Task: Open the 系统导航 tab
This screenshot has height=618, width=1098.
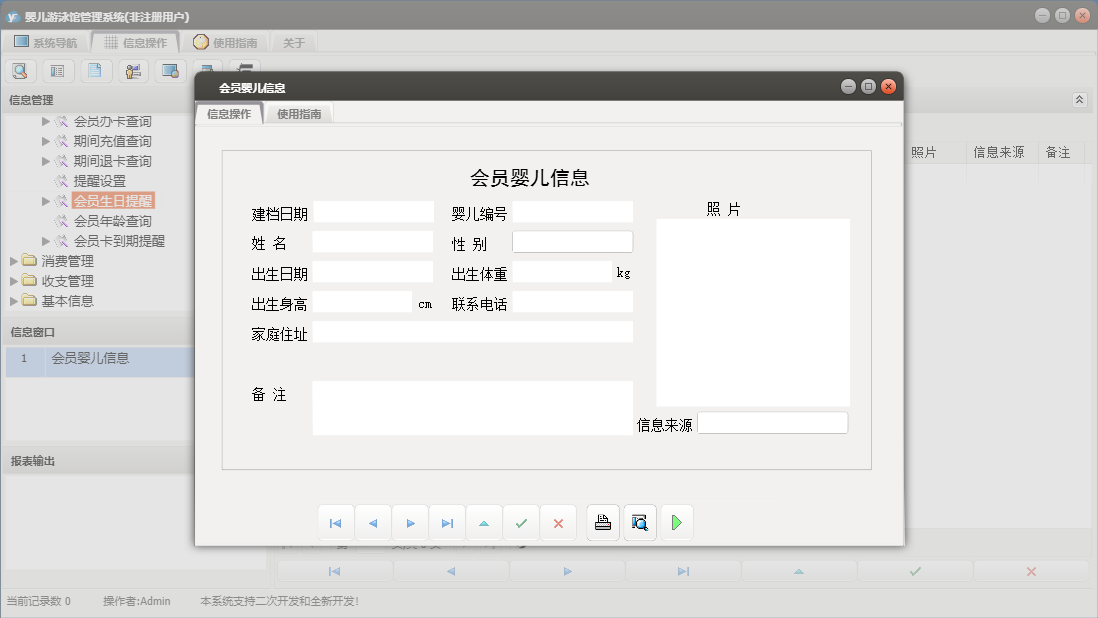Action: (x=47, y=41)
